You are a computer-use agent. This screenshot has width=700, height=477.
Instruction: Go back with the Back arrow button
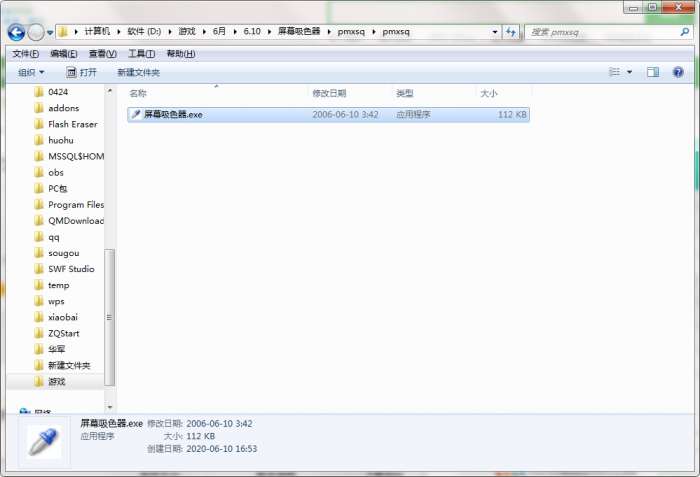16,32
